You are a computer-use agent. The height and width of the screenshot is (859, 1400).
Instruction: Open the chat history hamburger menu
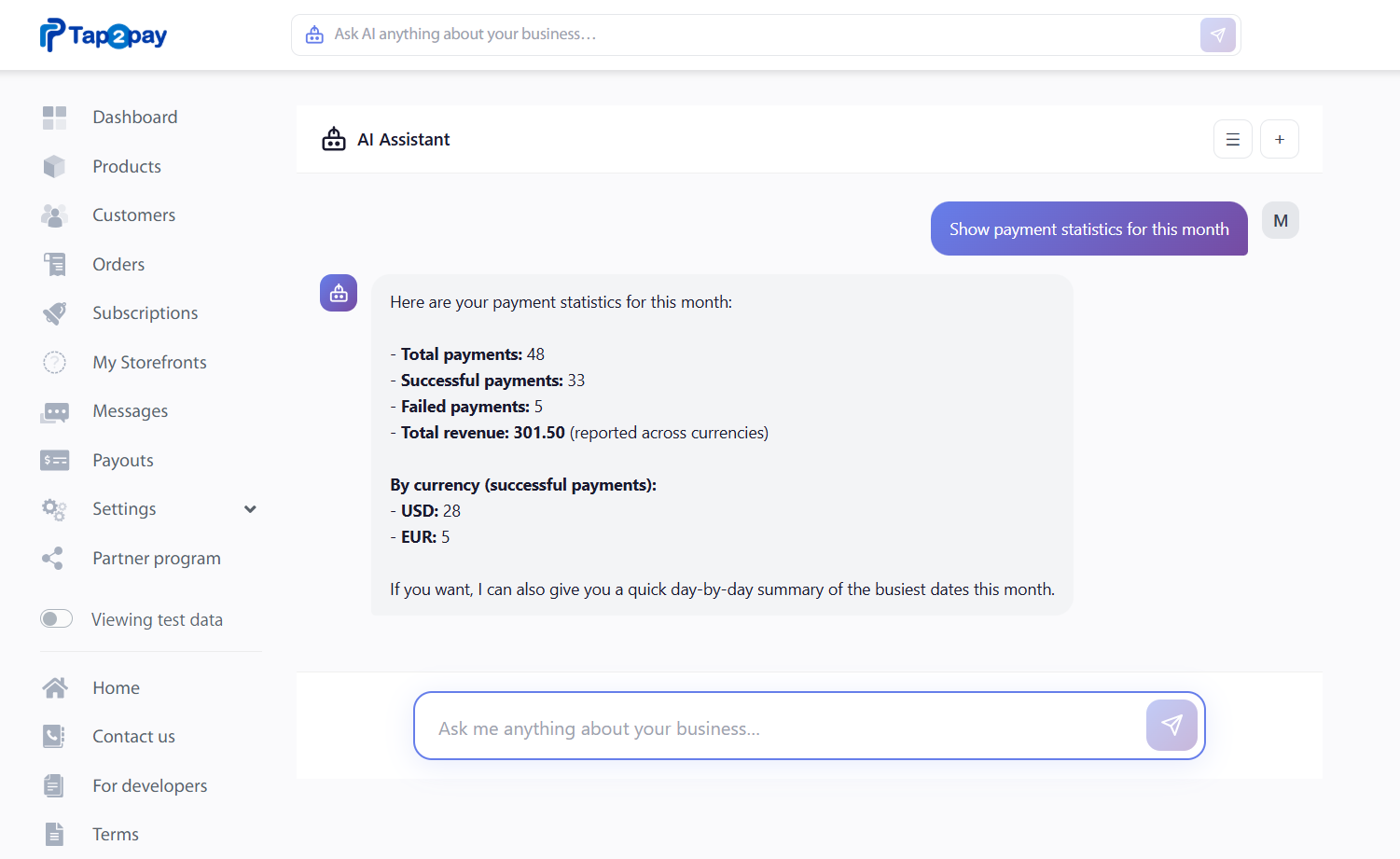coord(1232,140)
